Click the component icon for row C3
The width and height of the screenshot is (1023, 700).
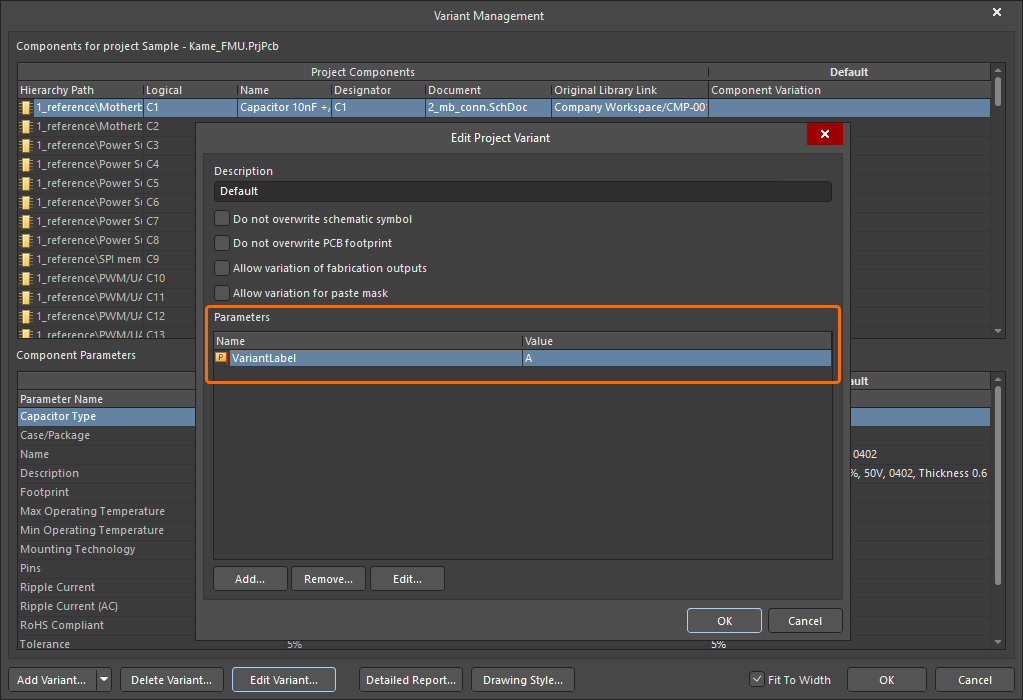pos(26,145)
